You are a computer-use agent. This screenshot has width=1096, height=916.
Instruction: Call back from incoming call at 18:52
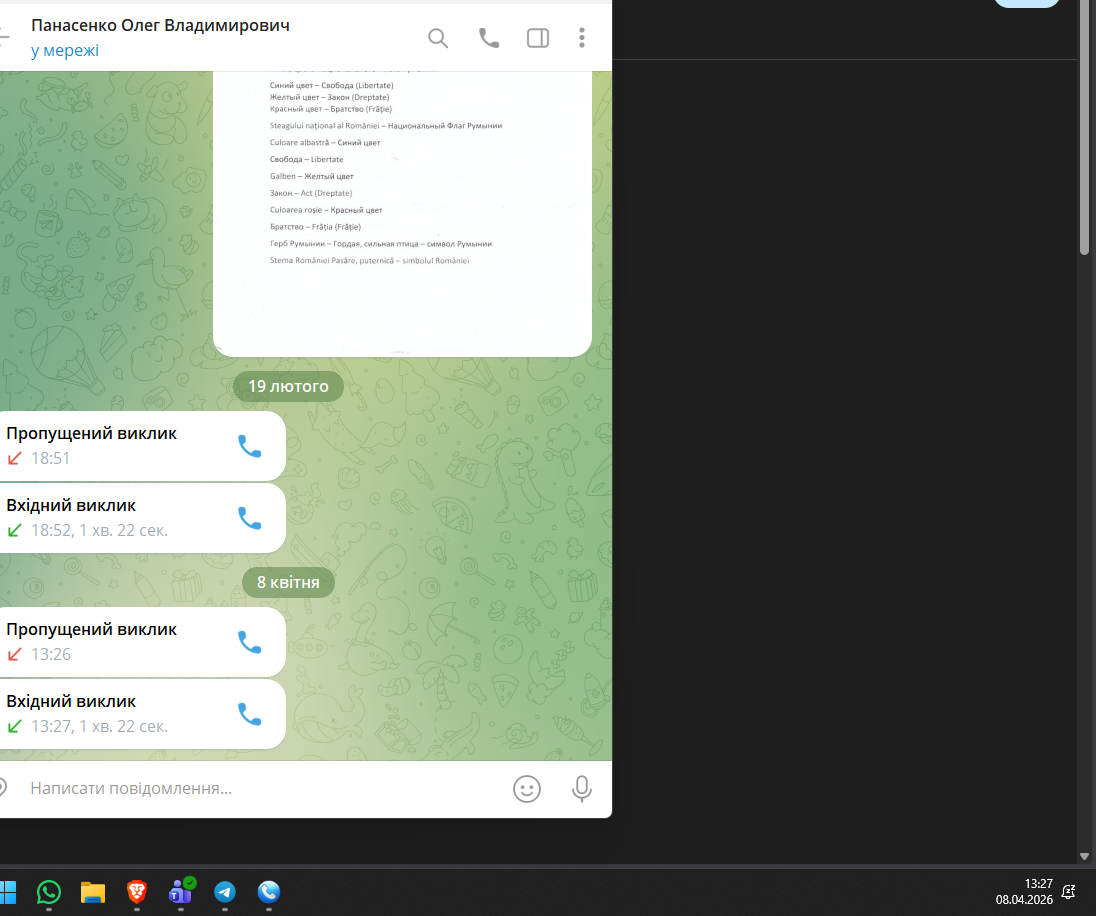pos(250,518)
